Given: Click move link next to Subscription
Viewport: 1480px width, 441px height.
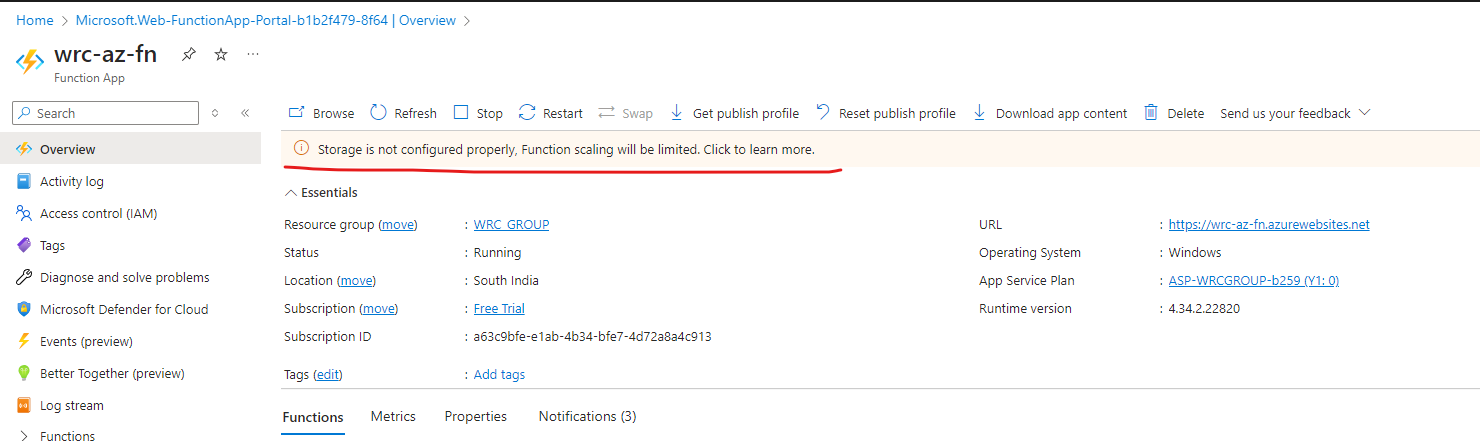Looking at the screenshot, I should [x=378, y=308].
